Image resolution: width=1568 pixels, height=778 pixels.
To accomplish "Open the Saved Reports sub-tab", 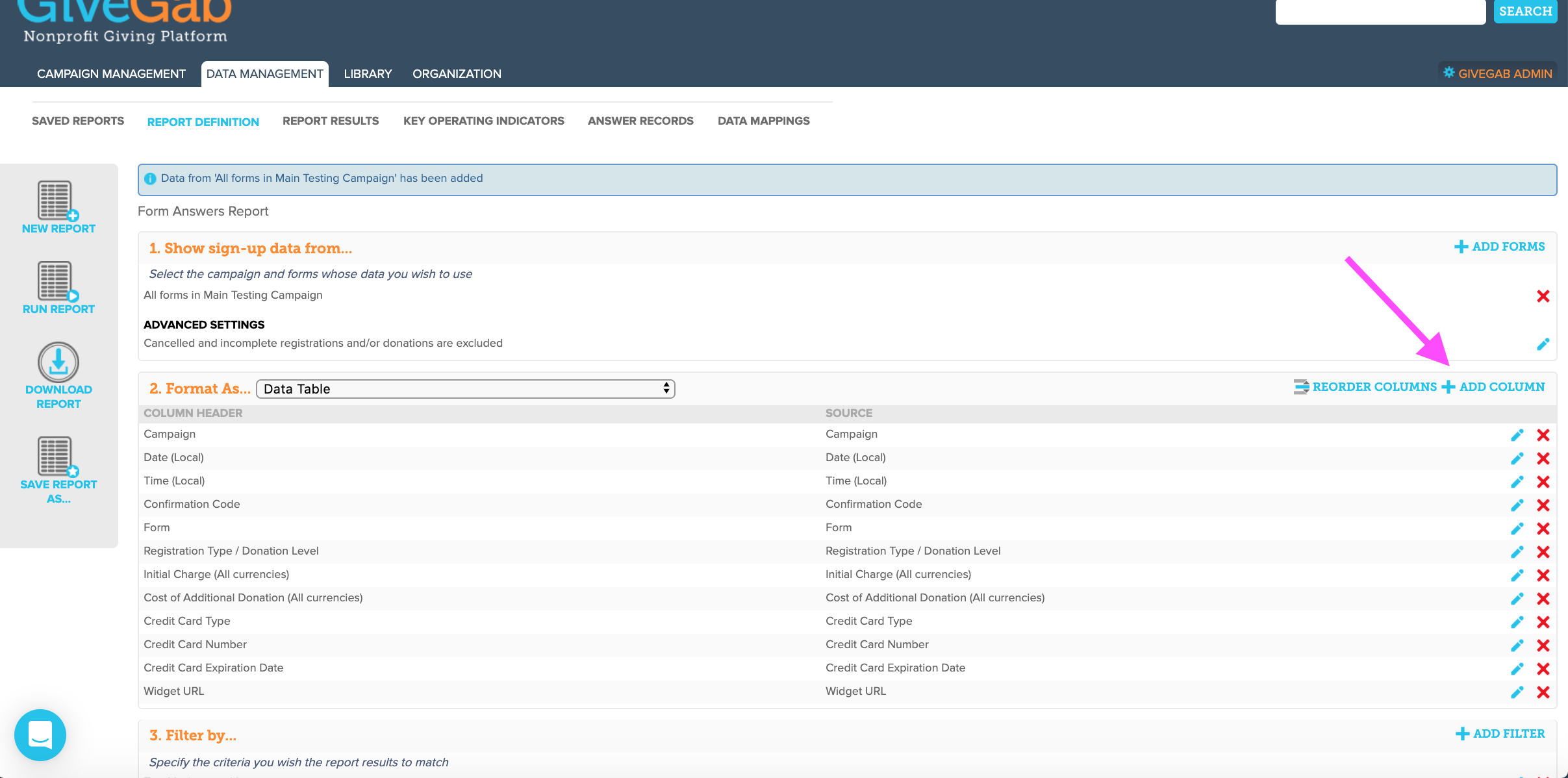I will pos(78,121).
